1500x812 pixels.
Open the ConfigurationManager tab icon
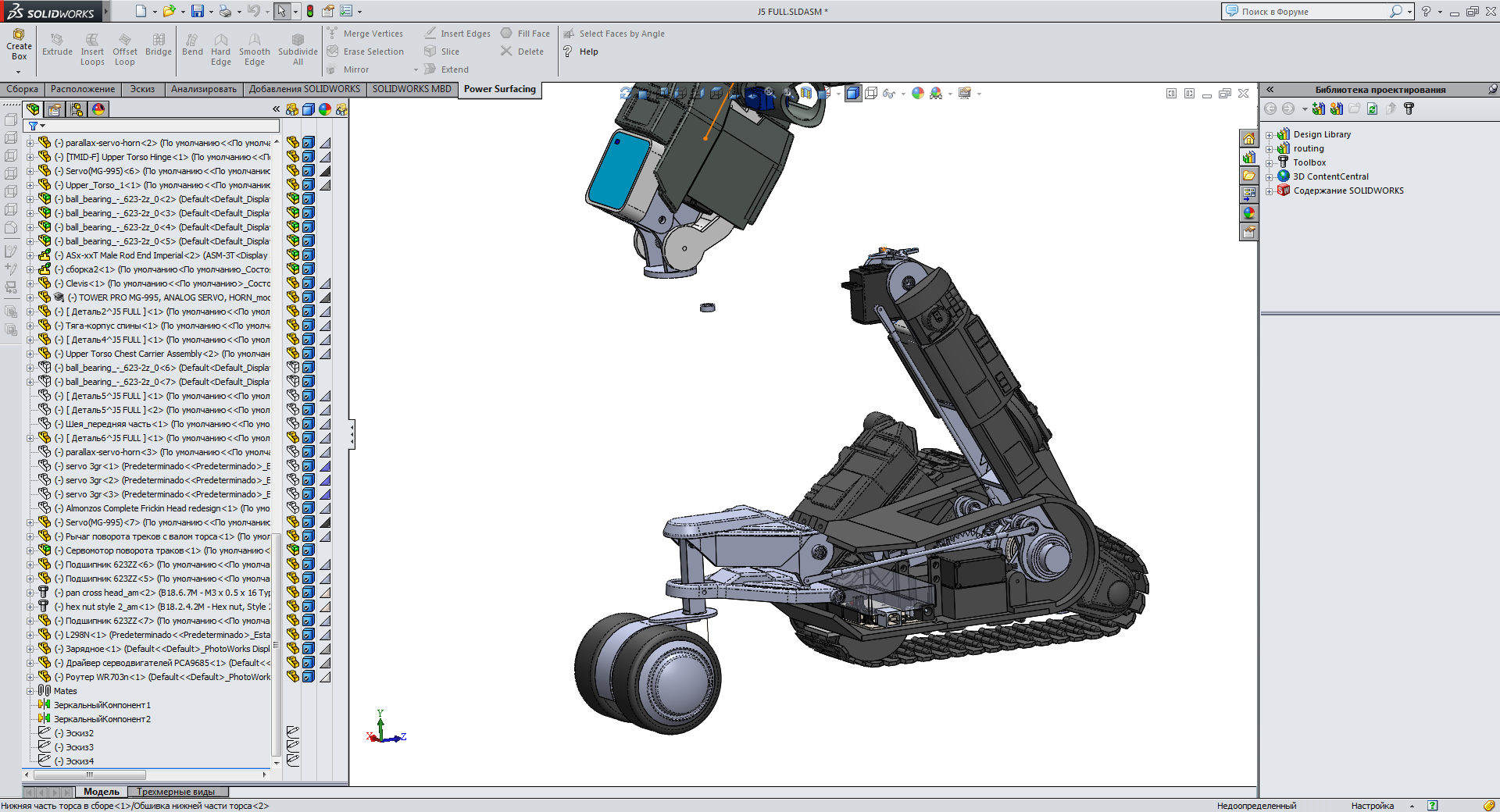pyautogui.click(x=77, y=109)
